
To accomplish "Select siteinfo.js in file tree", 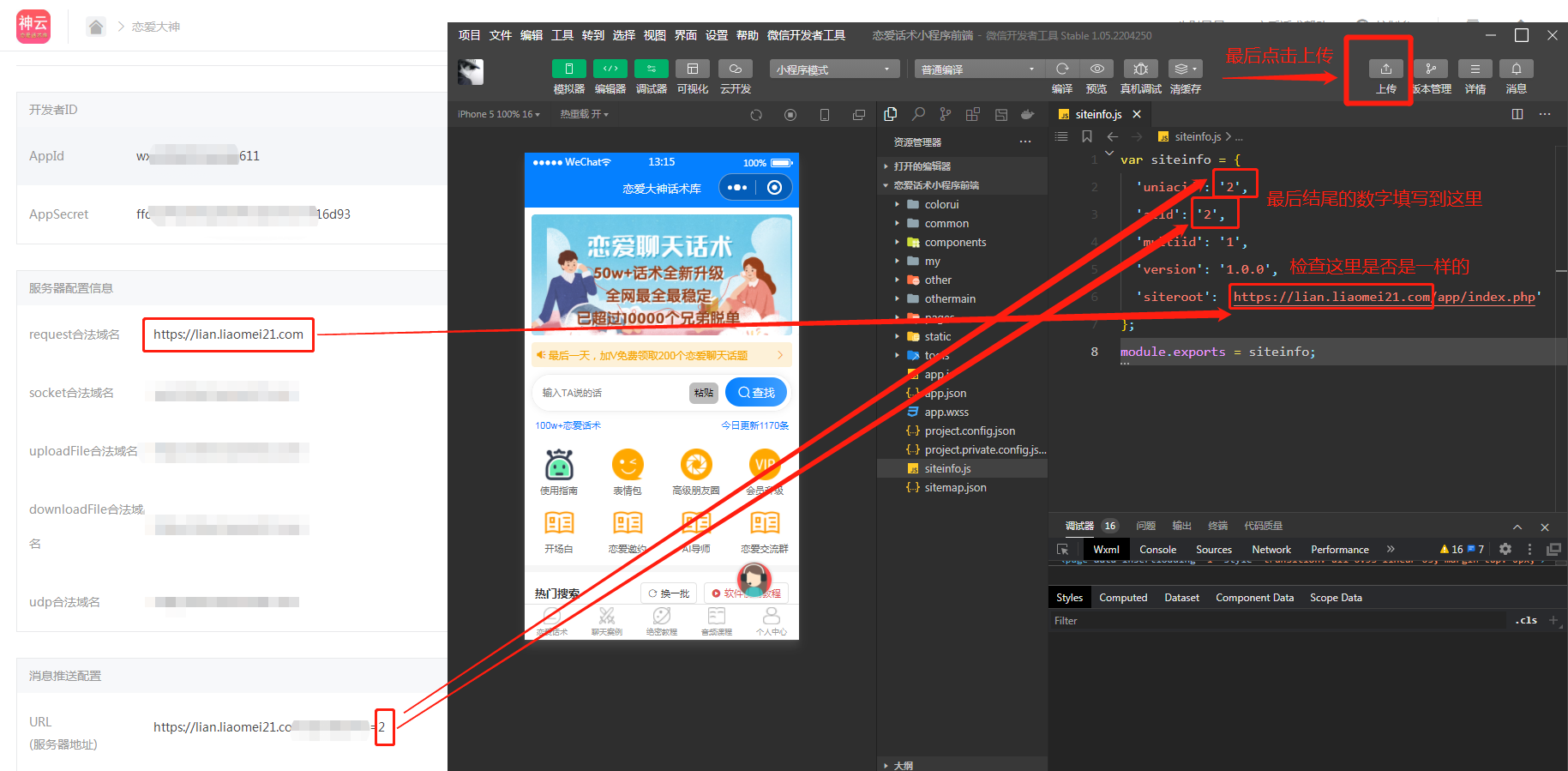I will [947, 468].
